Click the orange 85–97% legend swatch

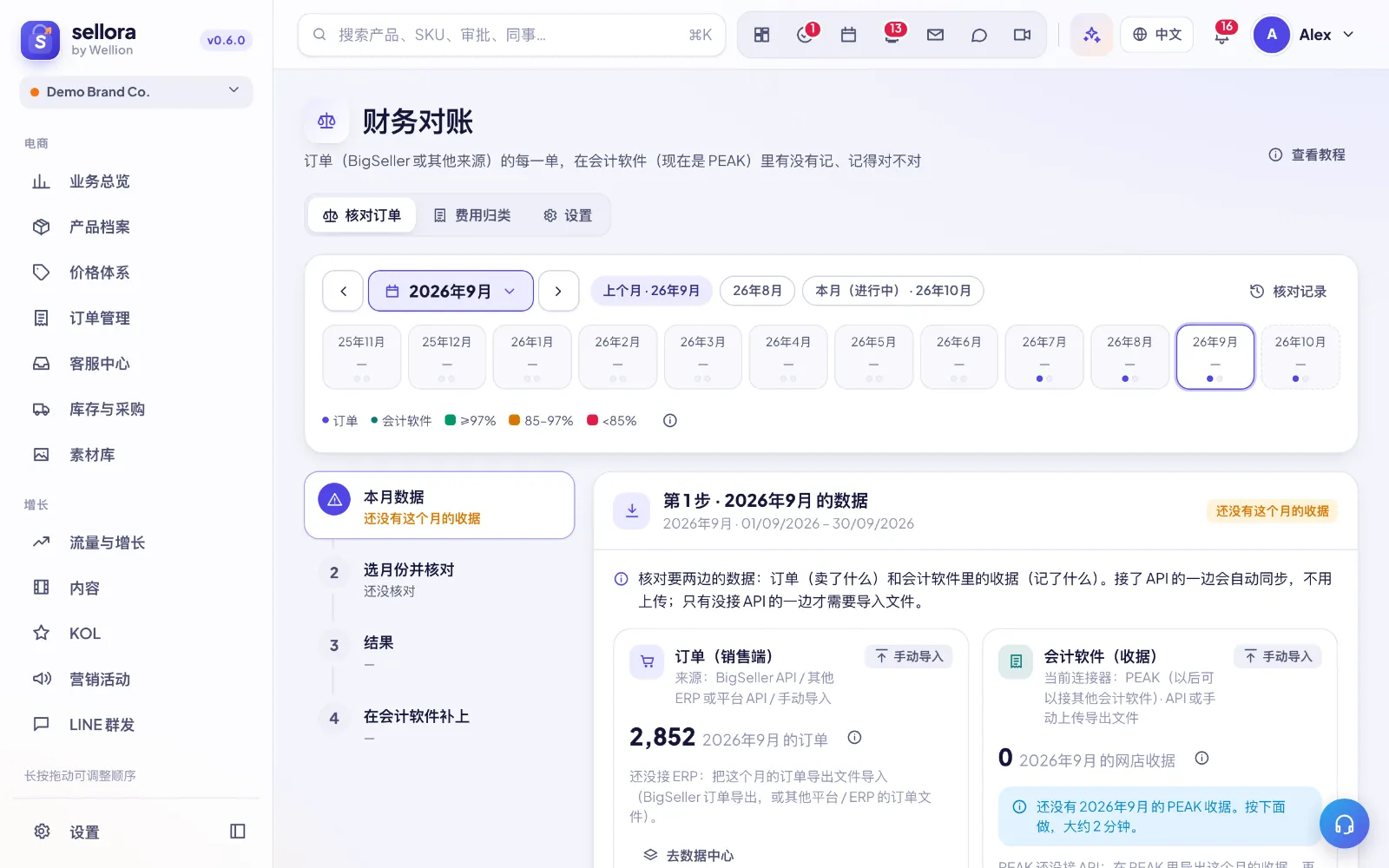click(x=514, y=420)
